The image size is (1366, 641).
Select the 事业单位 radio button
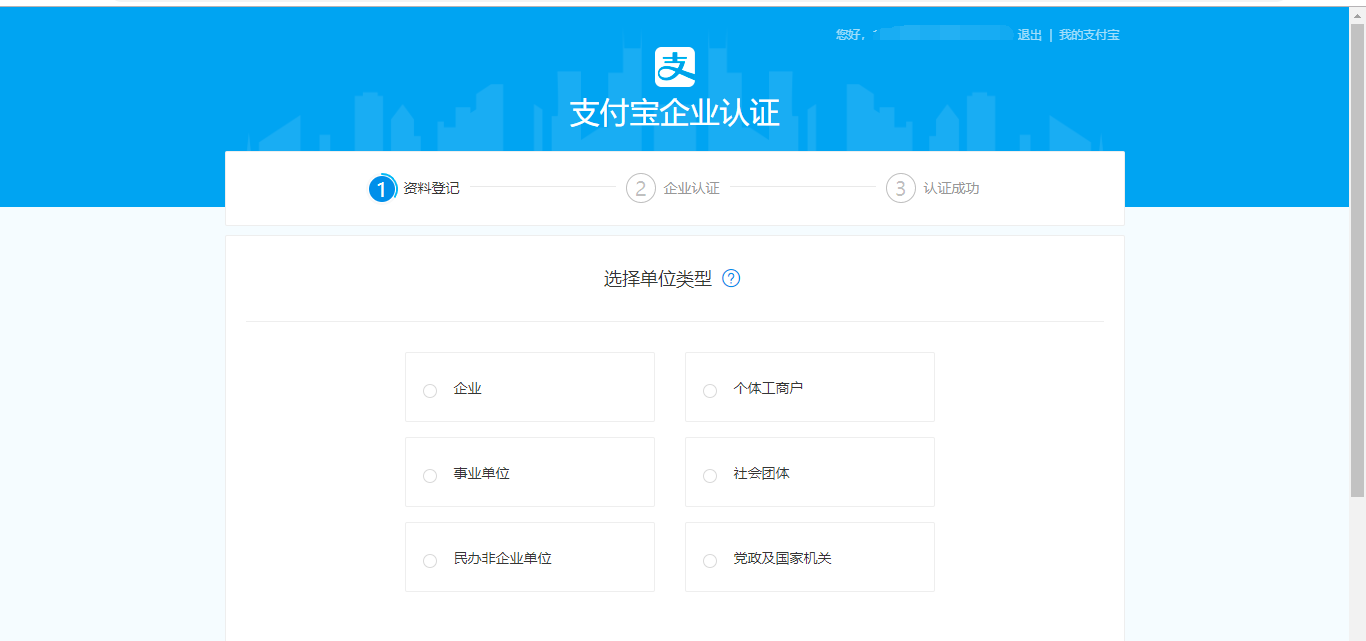point(430,475)
